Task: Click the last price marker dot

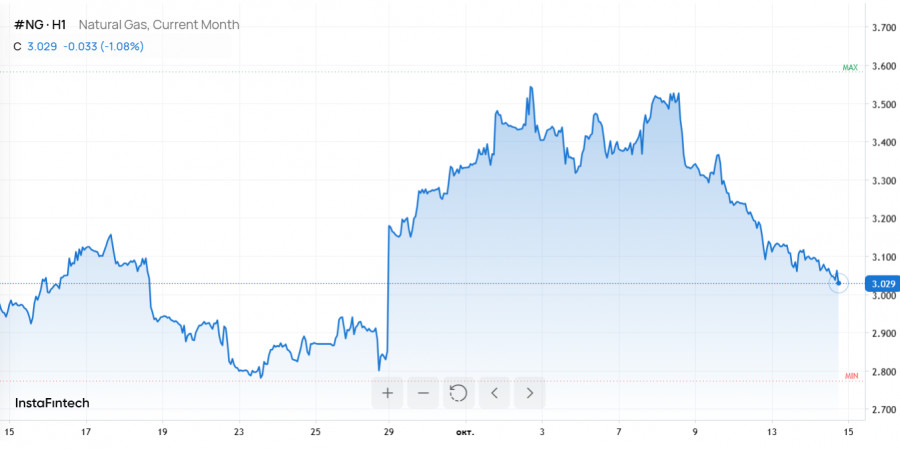Action: click(x=838, y=283)
